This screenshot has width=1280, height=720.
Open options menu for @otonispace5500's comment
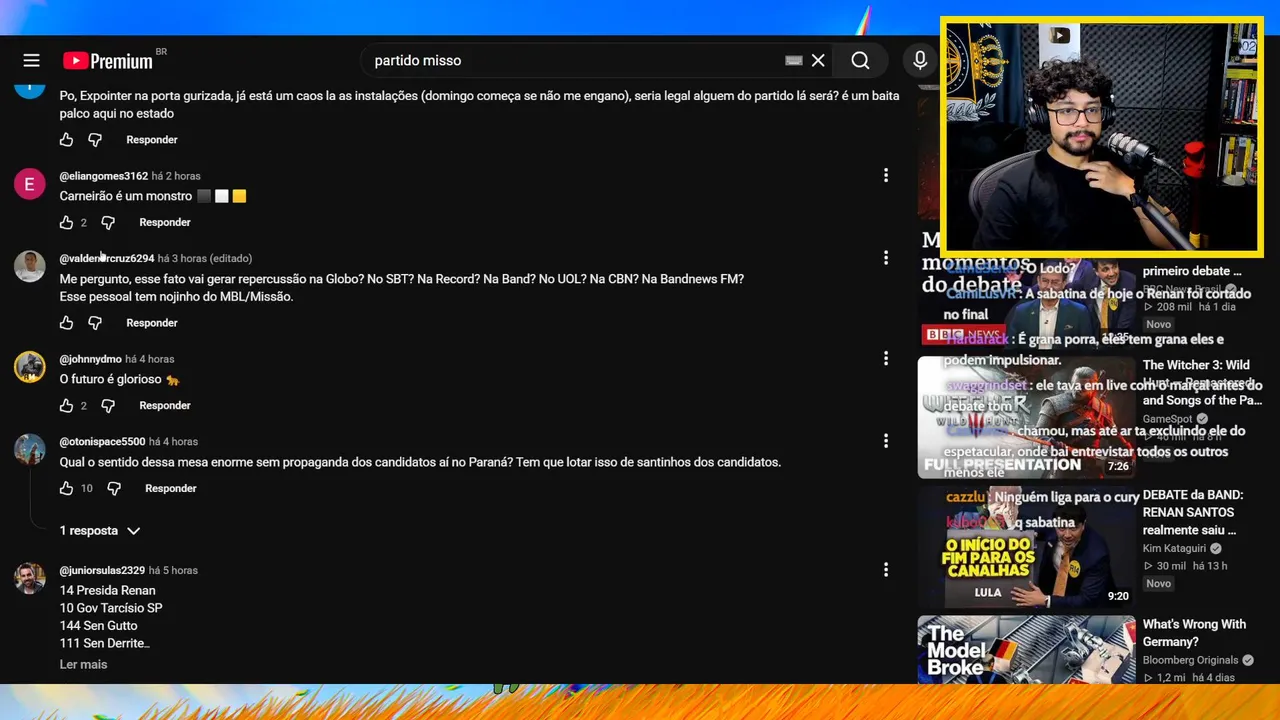click(x=885, y=441)
